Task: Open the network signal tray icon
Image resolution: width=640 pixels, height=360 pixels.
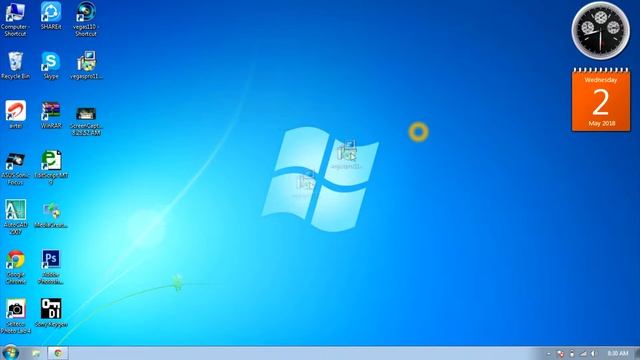Action: tap(583, 353)
